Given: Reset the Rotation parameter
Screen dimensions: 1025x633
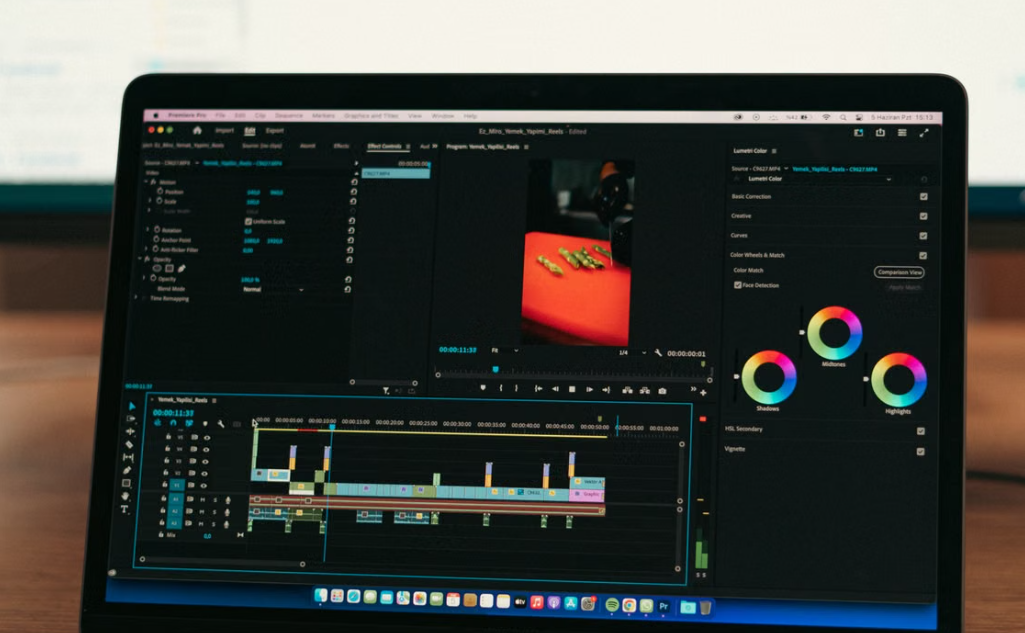Looking at the screenshot, I should [x=351, y=230].
